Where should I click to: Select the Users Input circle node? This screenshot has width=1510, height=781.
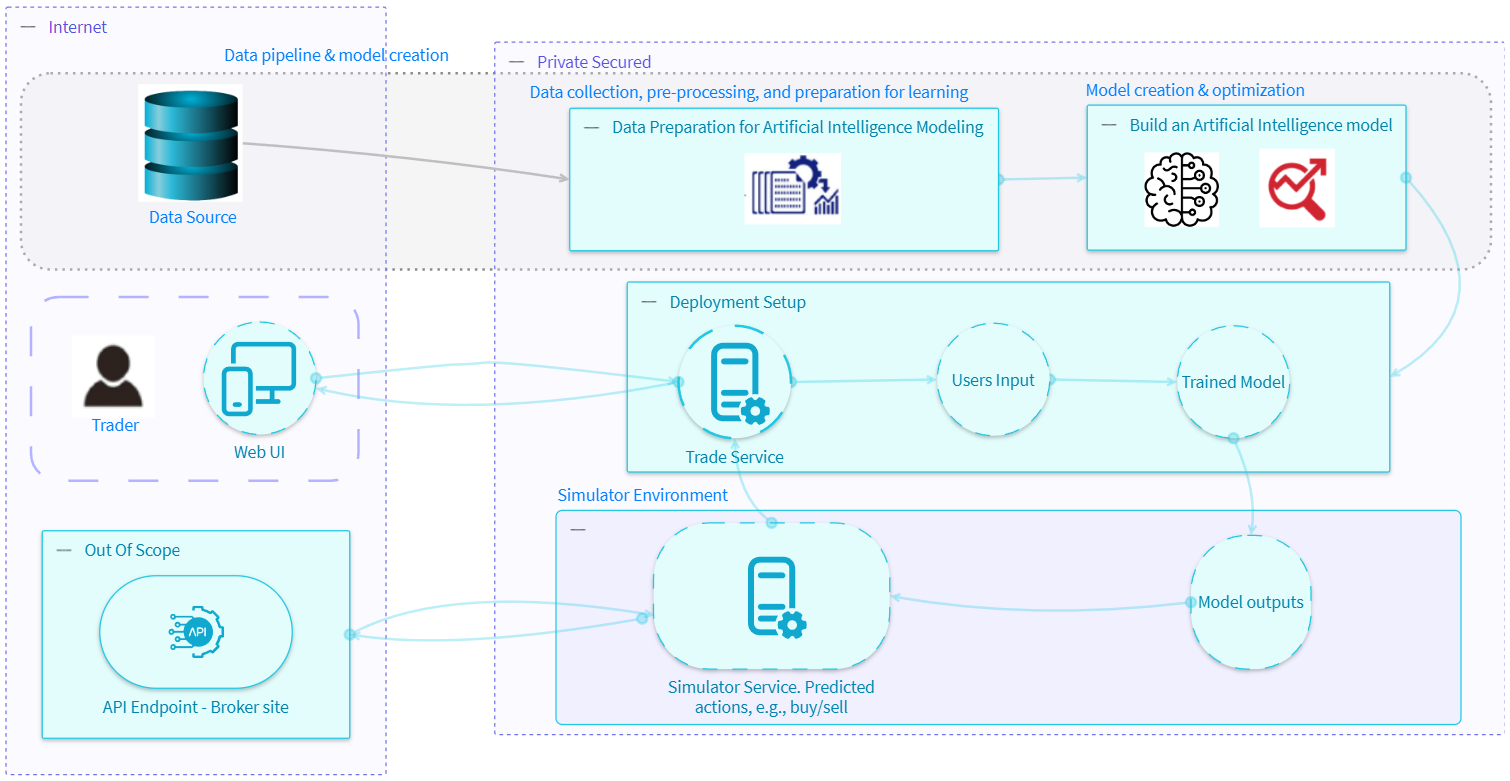coord(992,380)
